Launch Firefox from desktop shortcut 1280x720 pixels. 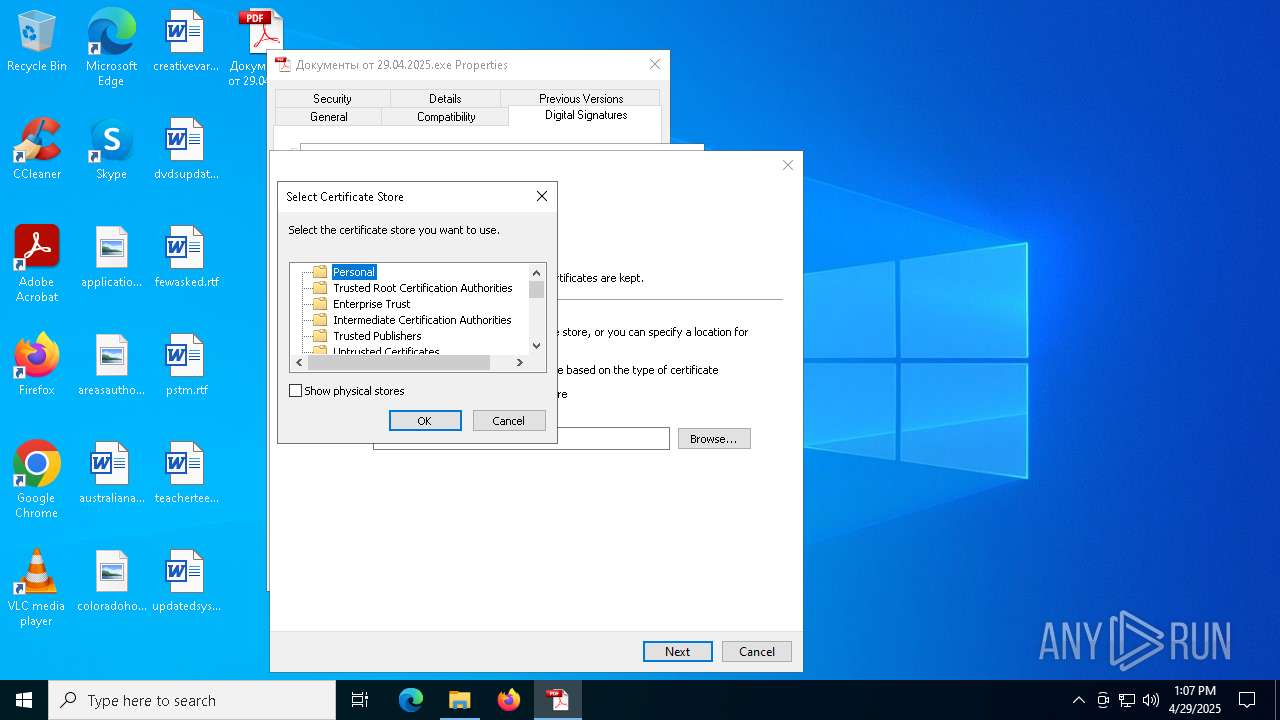pos(37,366)
